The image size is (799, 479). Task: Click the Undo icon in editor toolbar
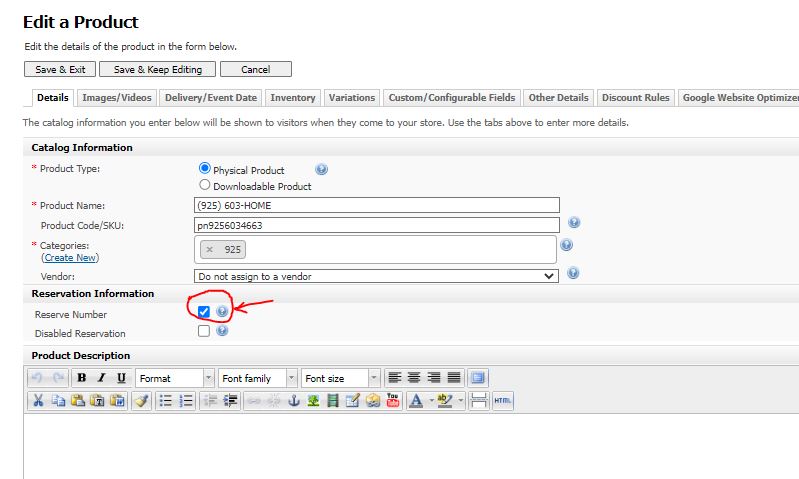tap(37, 378)
